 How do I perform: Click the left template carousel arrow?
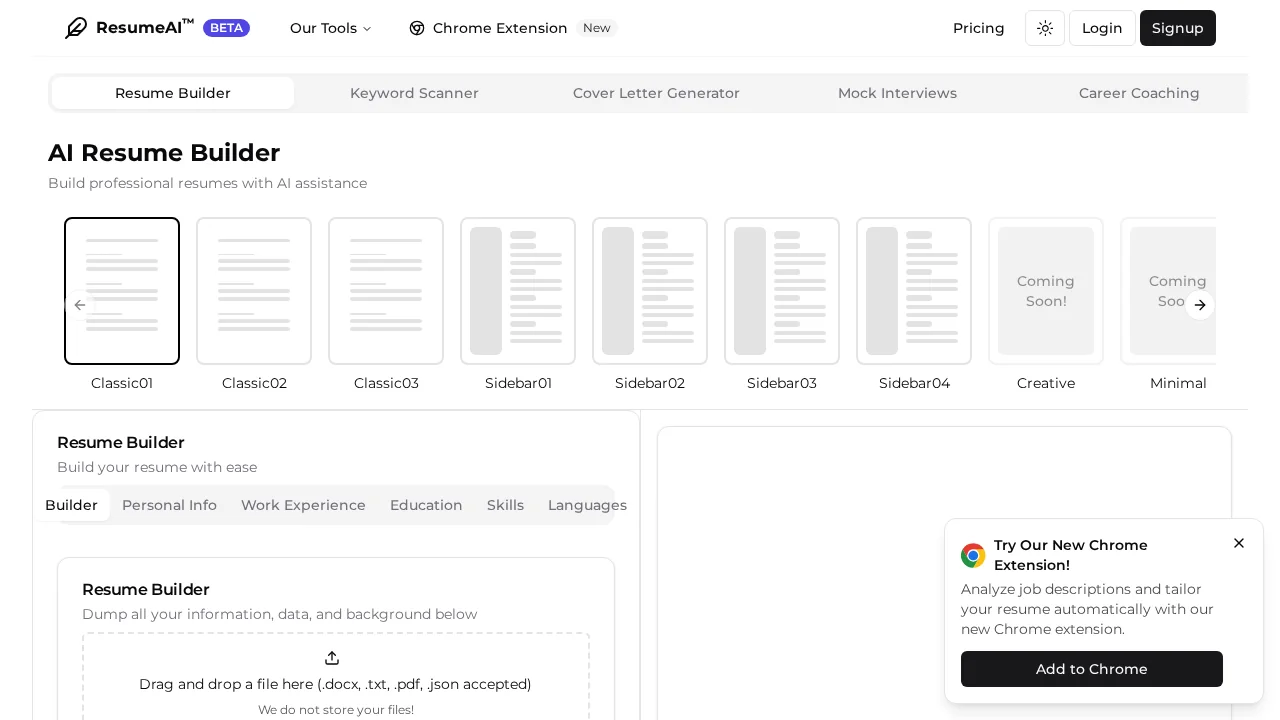coord(80,305)
